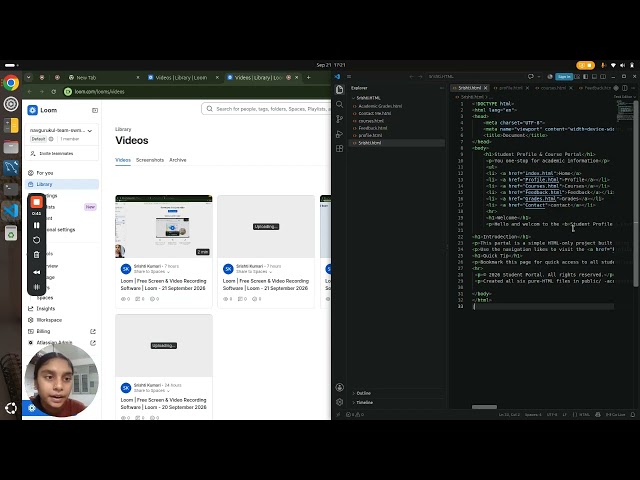The image size is (640, 480).
Task: Switch to profile.html editor tab
Action: (510, 88)
